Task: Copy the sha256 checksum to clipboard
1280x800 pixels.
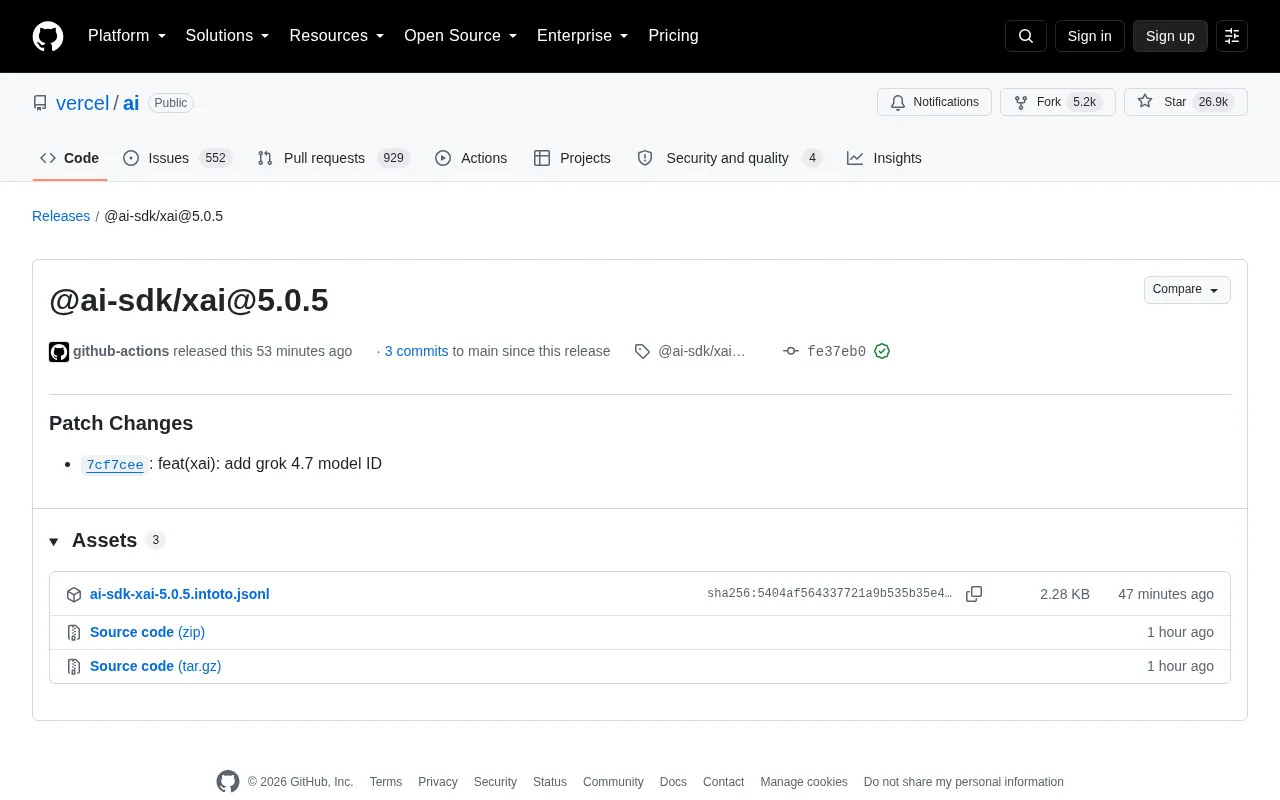Action: [974, 594]
